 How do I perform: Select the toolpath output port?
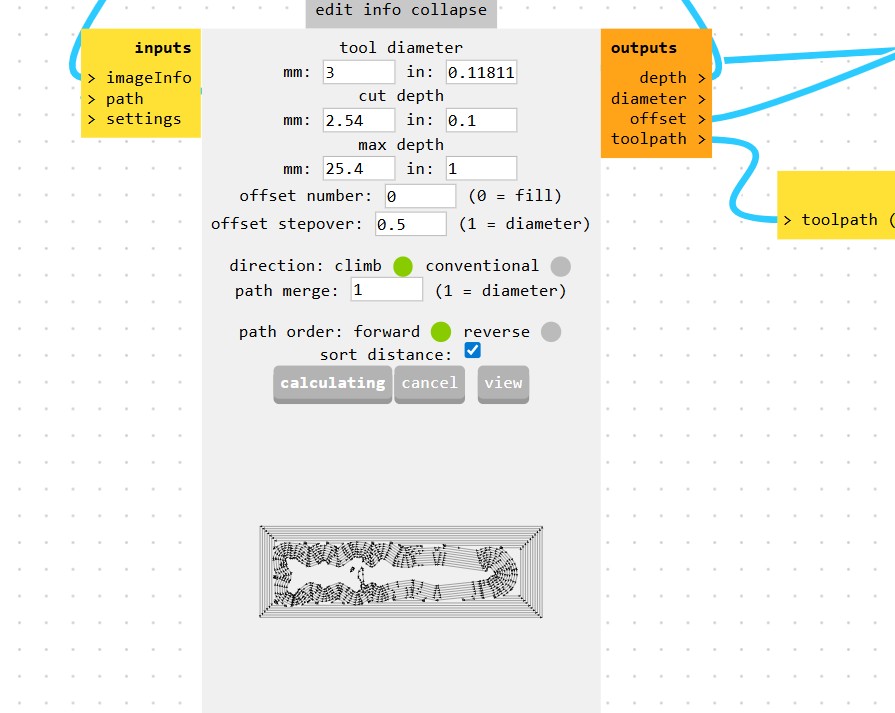point(658,139)
